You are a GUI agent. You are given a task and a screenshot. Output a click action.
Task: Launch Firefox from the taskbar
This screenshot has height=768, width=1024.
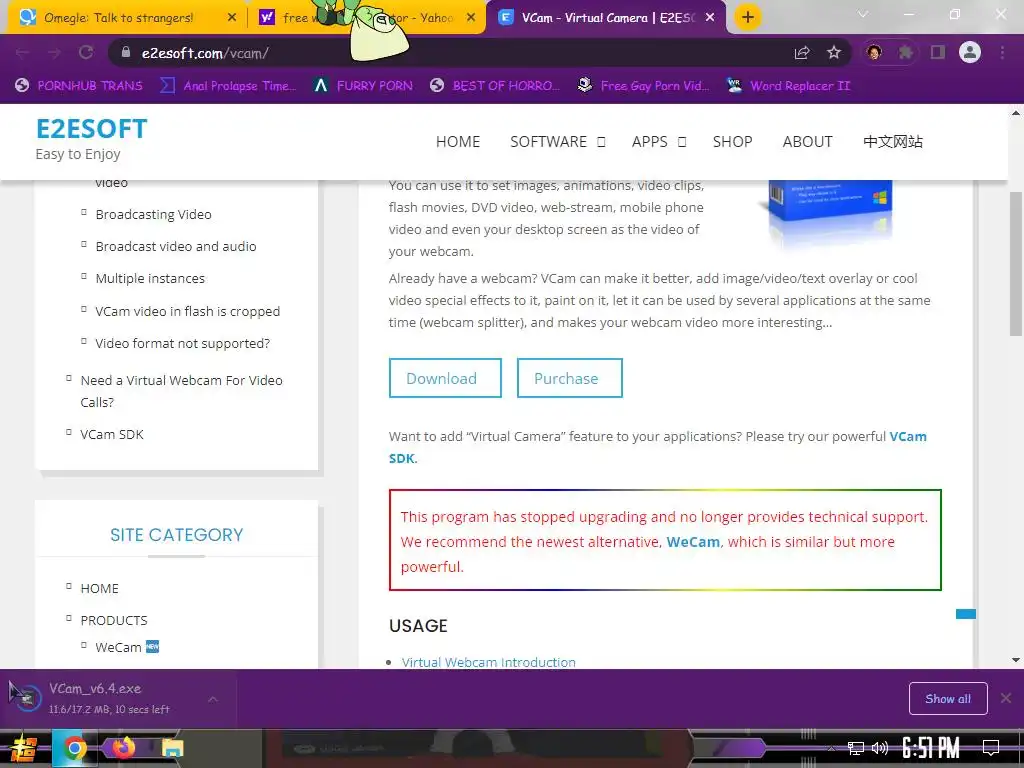(x=123, y=748)
